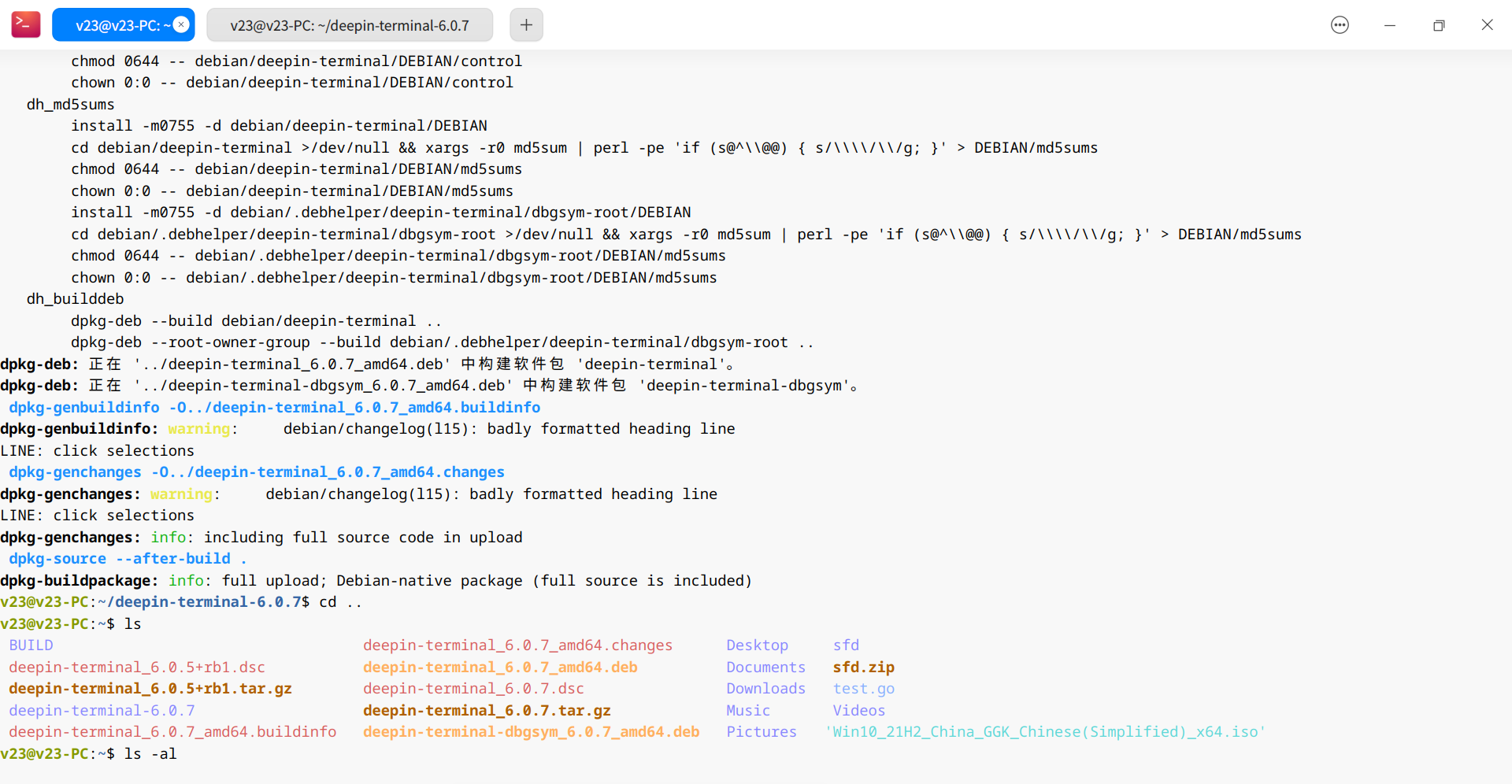The image size is (1512, 784).
Task: Click the 'cd ..' command text
Action: coord(340,602)
